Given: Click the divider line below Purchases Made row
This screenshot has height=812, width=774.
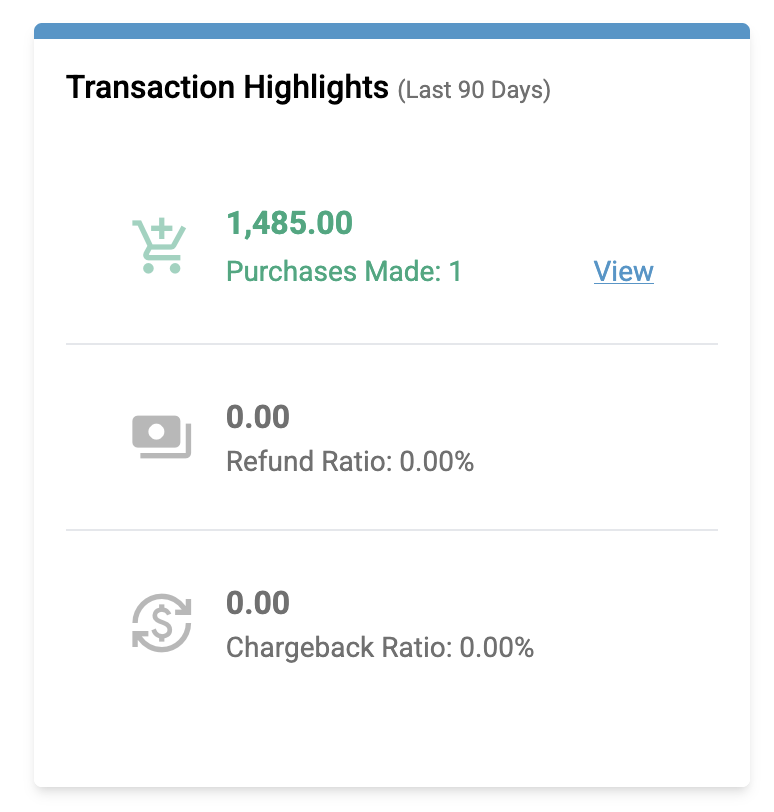Looking at the screenshot, I should click(x=392, y=344).
